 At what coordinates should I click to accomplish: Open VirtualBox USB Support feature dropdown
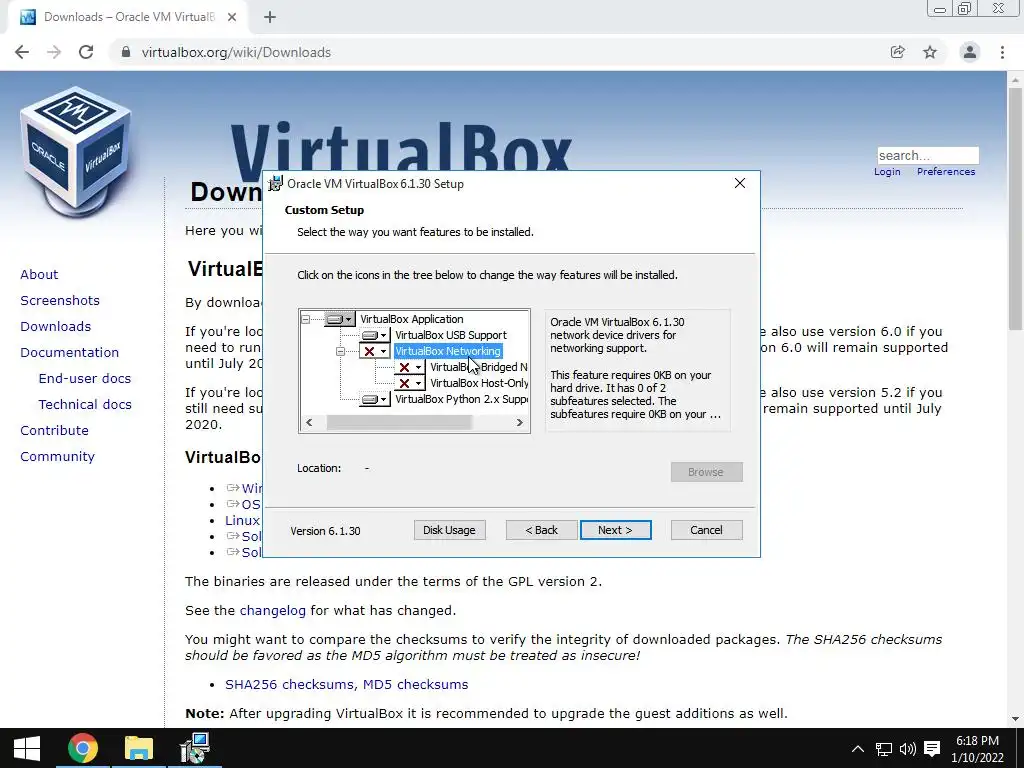point(375,335)
